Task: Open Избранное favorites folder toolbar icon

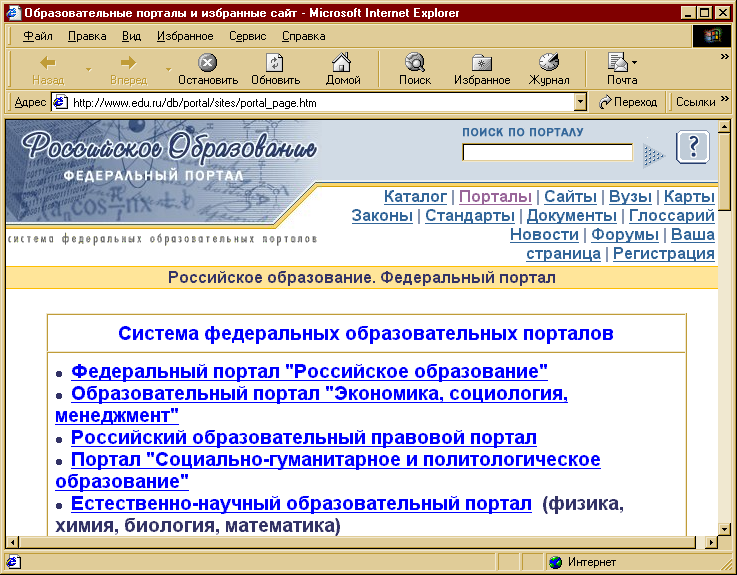Action: (x=482, y=63)
